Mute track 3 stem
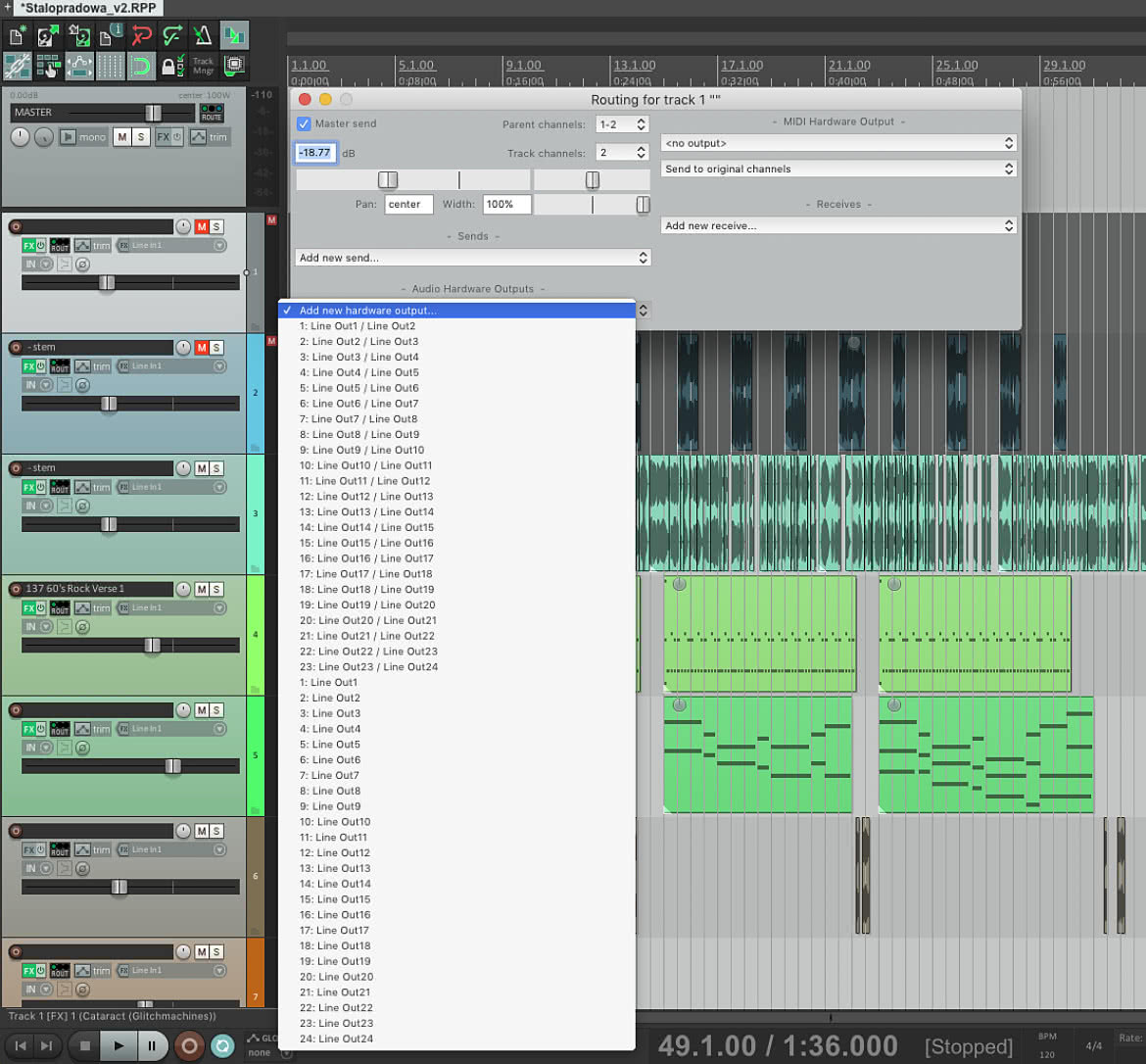Image resolution: width=1146 pixels, height=1064 pixels. pos(202,468)
